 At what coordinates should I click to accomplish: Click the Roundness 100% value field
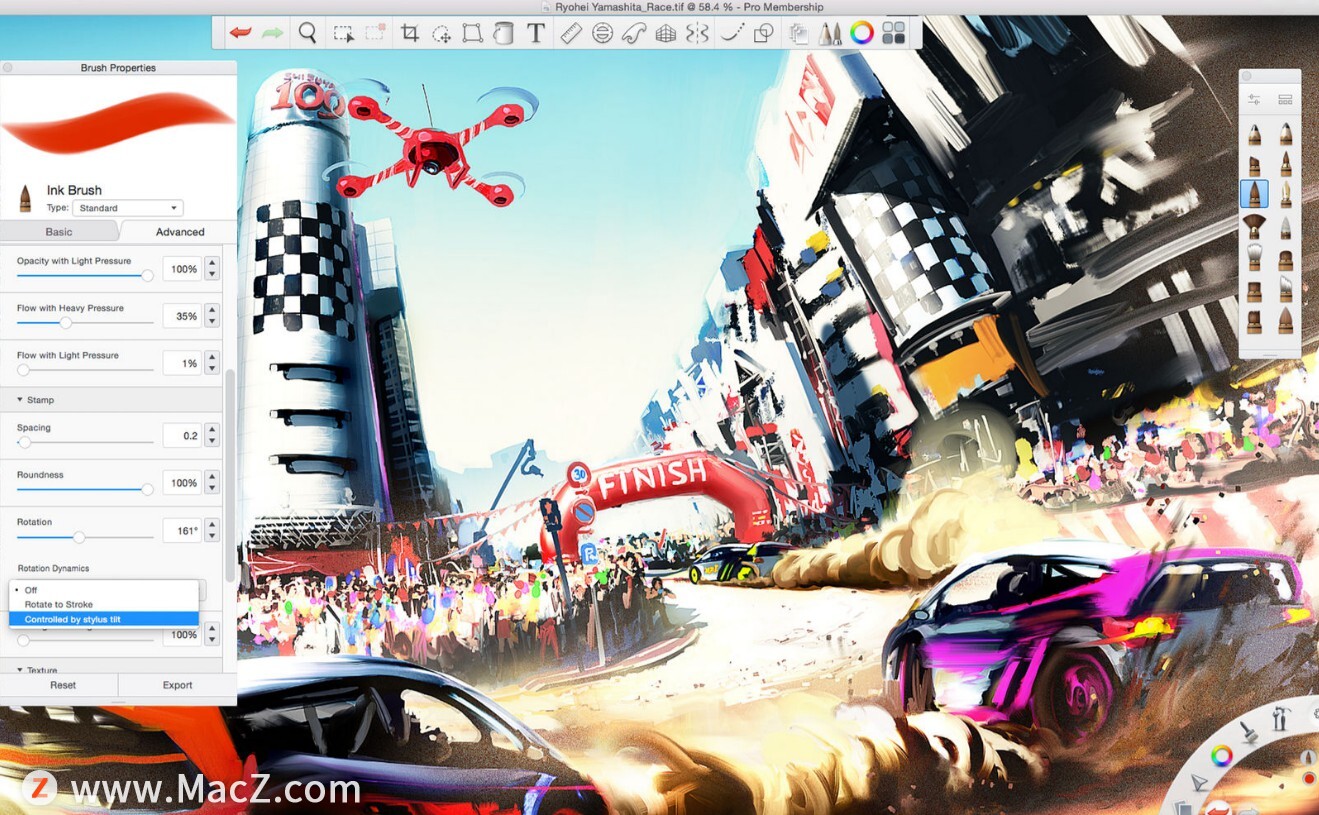click(182, 483)
